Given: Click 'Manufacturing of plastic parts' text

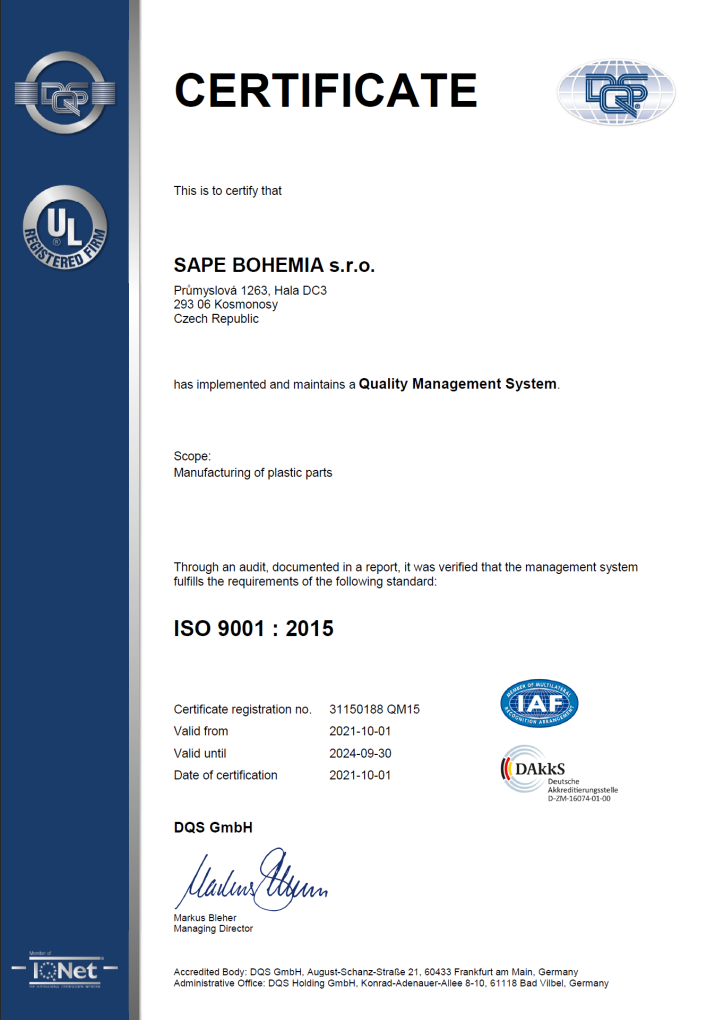Looking at the screenshot, I should (x=252, y=473).
